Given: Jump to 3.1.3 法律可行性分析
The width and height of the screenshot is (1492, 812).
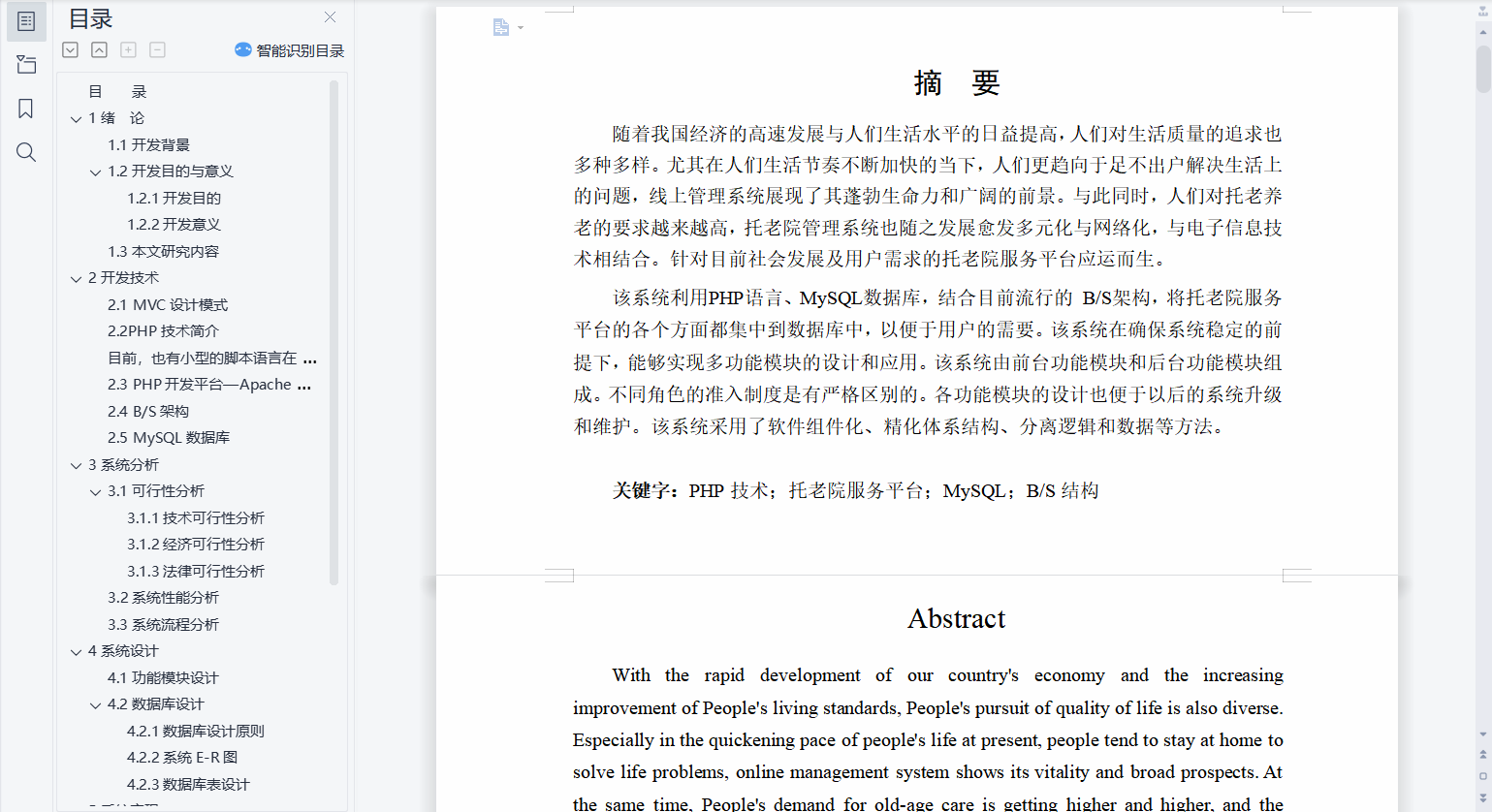Looking at the screenshot, I should point(196,572).
